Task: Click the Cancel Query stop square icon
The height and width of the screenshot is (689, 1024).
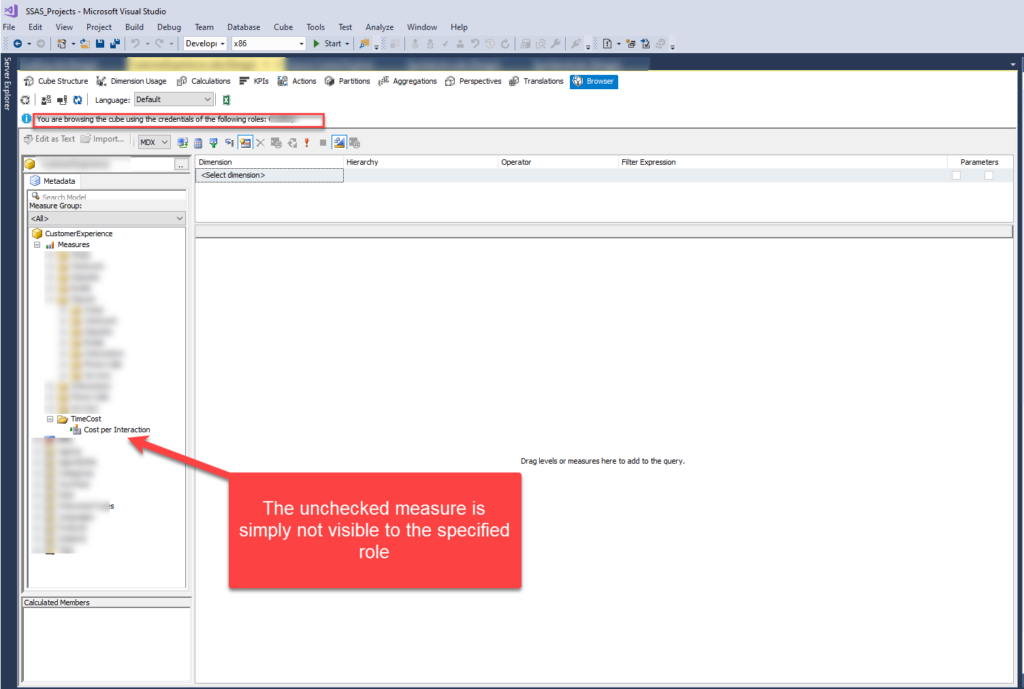Action: (323, 142)
